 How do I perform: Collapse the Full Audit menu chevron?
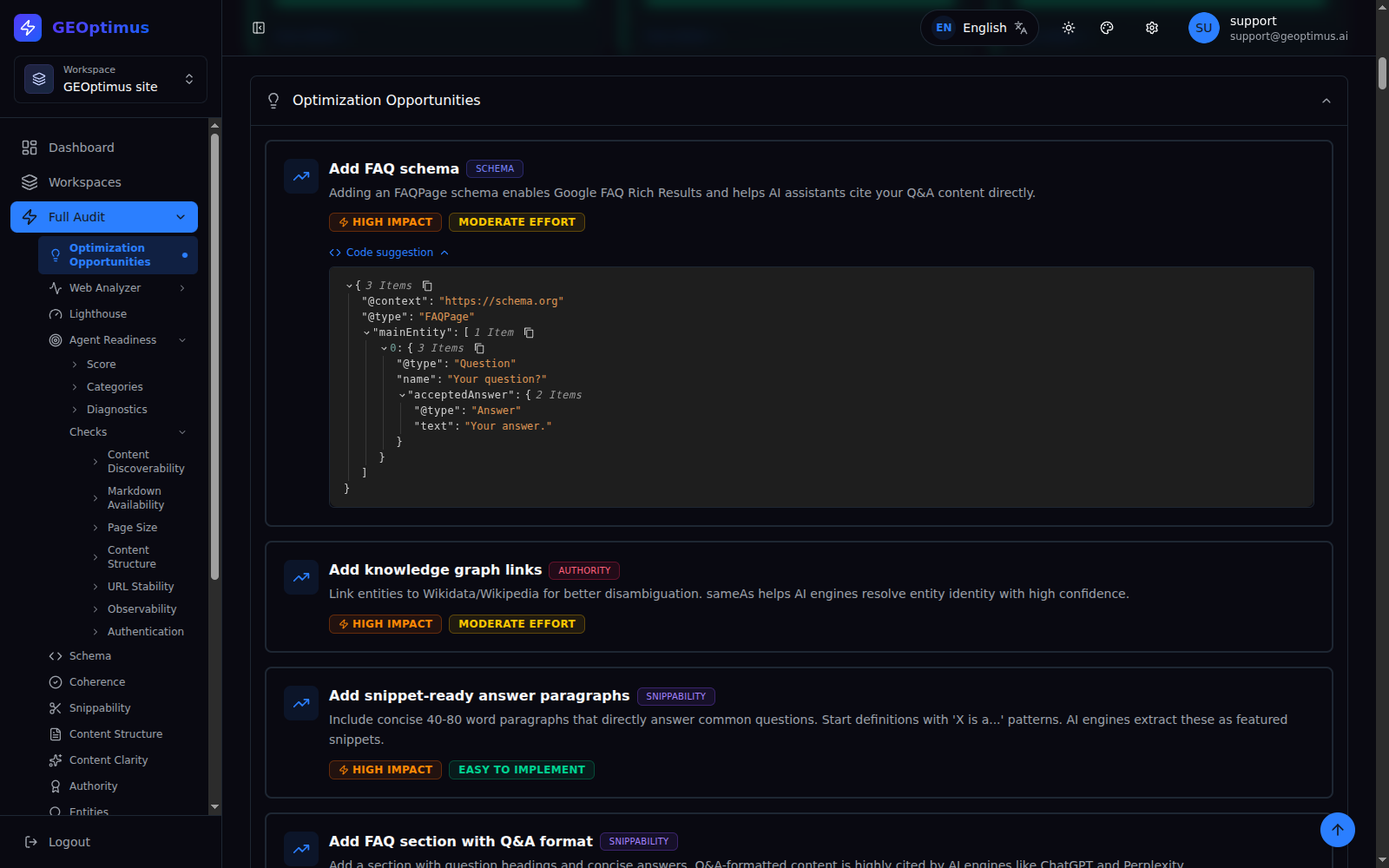point(181,217)
